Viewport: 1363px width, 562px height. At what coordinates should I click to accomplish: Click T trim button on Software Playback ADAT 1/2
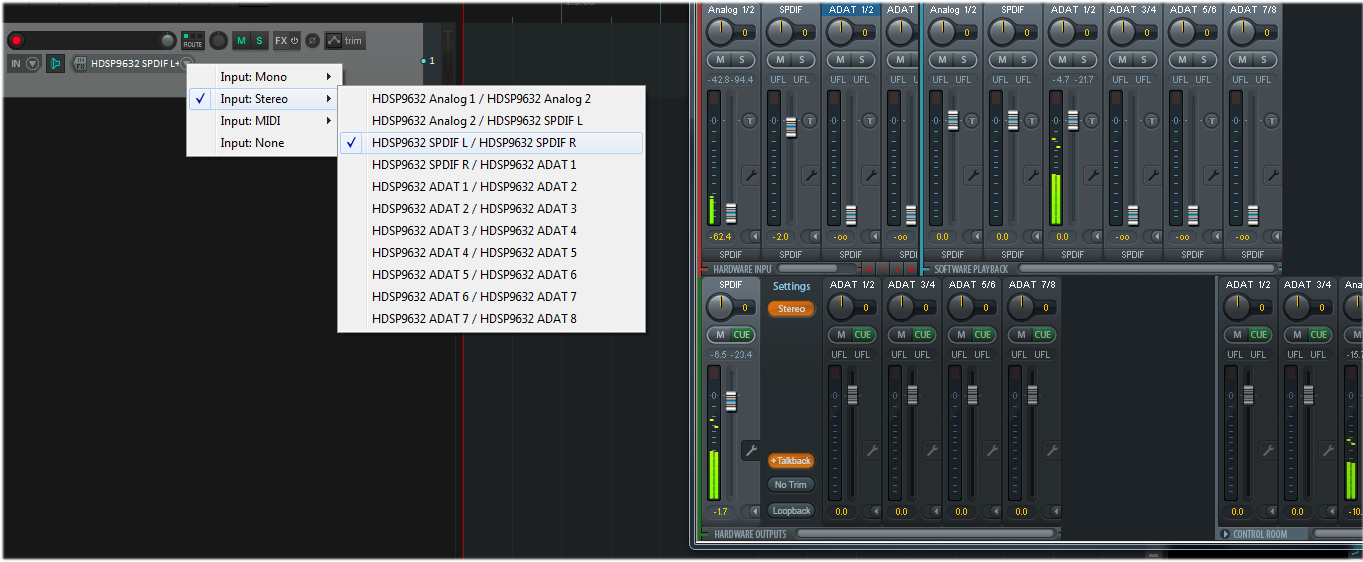pyautogui.click(x=1092, y=120)
